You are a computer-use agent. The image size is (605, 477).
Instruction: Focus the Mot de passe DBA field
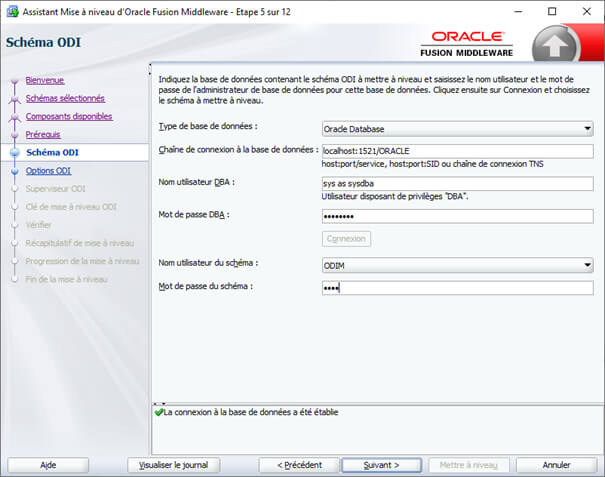pos(458,216)
